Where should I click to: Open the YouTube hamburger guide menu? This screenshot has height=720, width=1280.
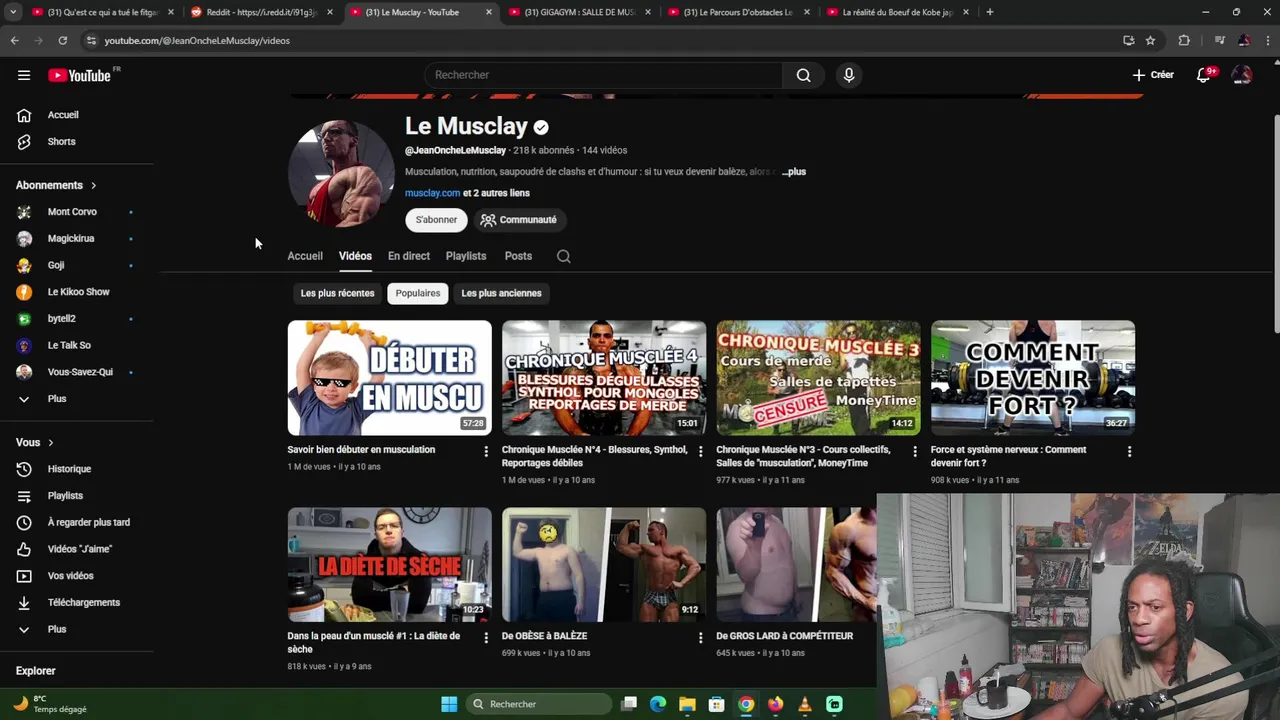click(24, 75)
